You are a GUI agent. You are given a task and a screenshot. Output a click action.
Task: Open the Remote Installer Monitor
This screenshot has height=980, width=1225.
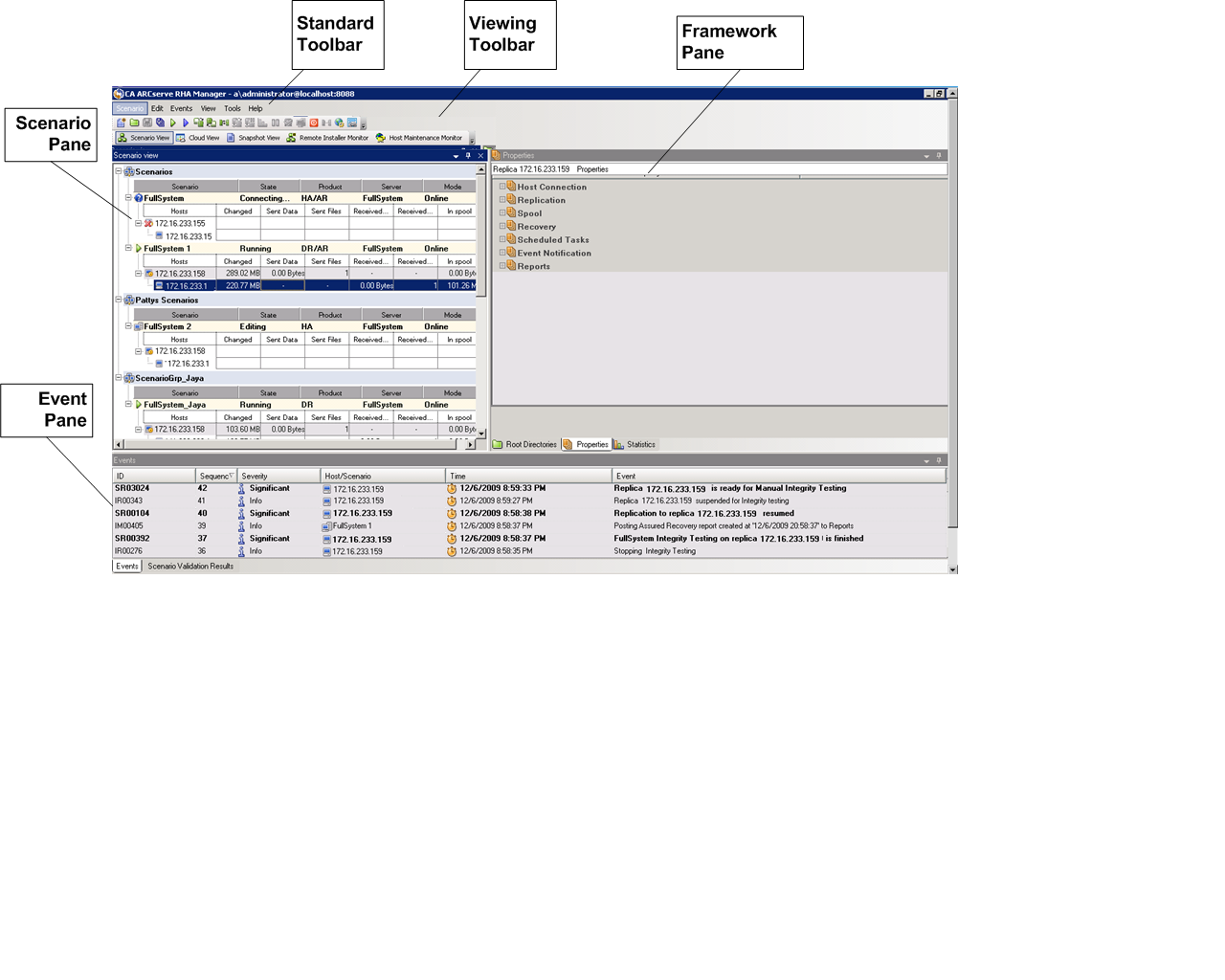click(x=327, y=138)
